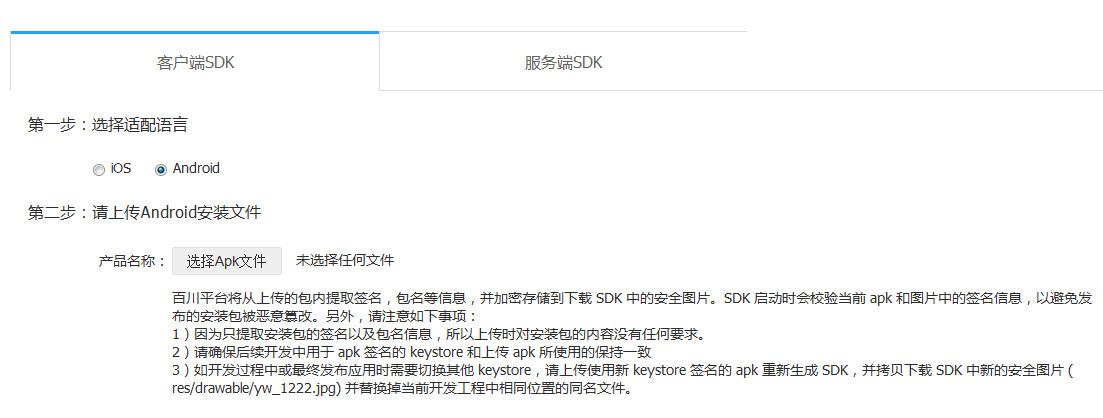
Task: Click the blue indicator above 客户端SDK
Action: point(195,32)
